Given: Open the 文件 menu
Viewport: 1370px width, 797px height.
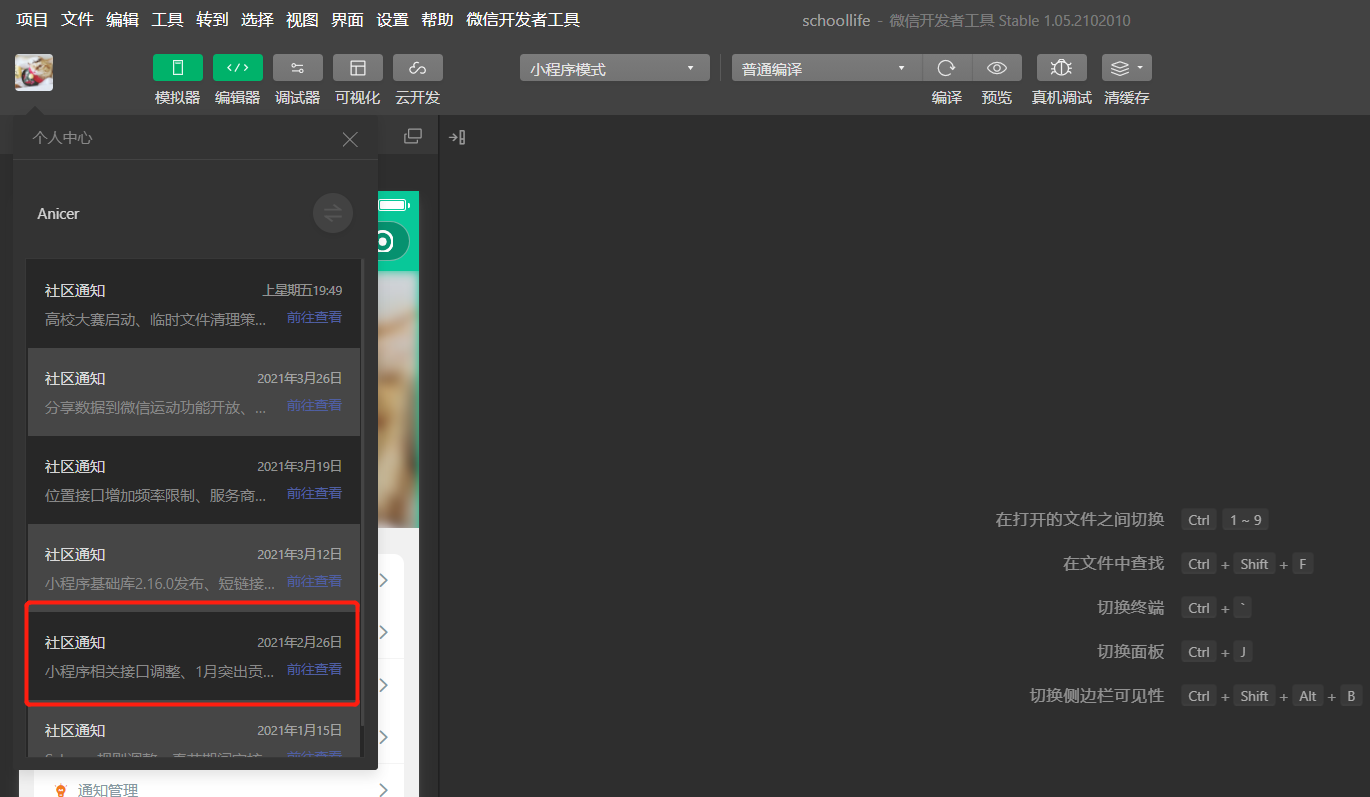Looking at the screenshot, I should click(x=78, y=20).
